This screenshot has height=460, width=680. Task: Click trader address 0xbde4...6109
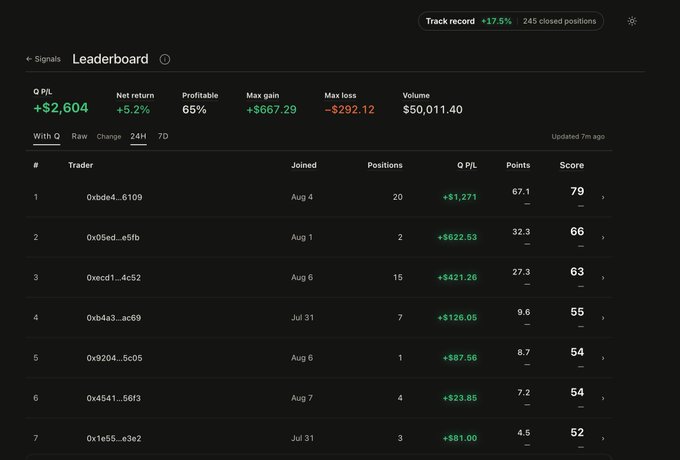point(114,197)
